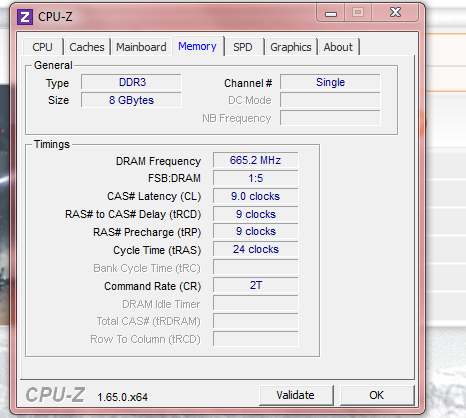The height and width of the screenshot is (418, 466).
Task: Click the 8 GBytes size field
Action: 131,100
